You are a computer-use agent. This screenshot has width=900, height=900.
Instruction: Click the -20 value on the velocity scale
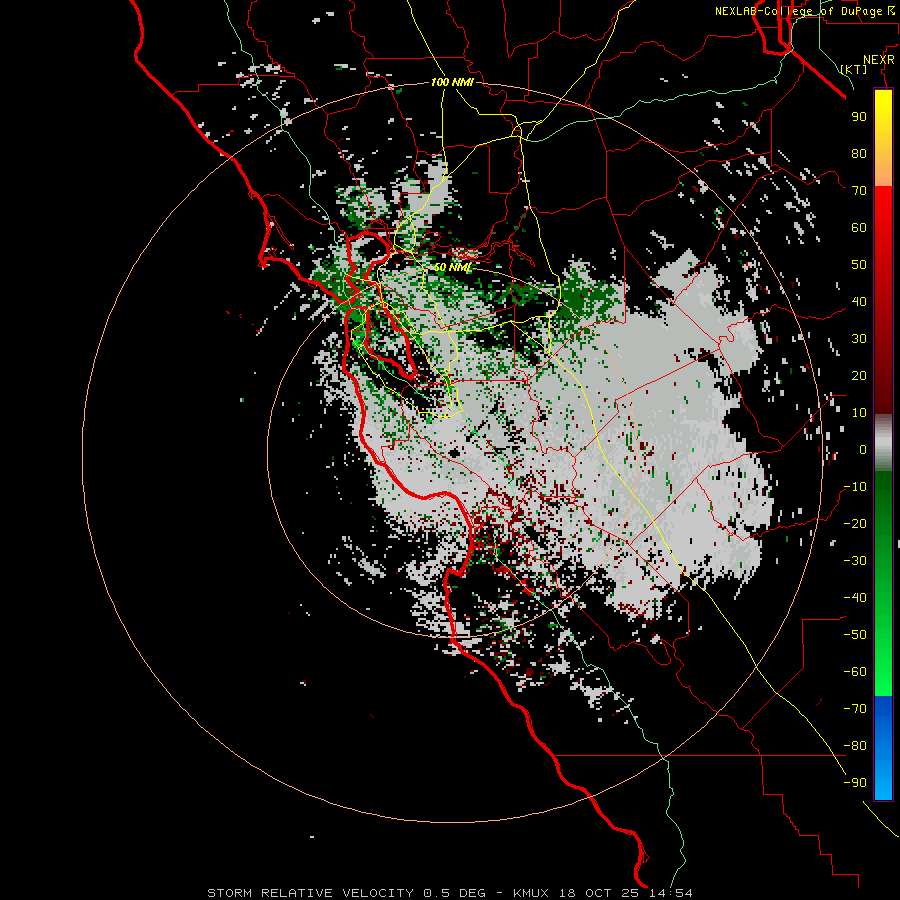pyautogui.click(x=855, y=524)
